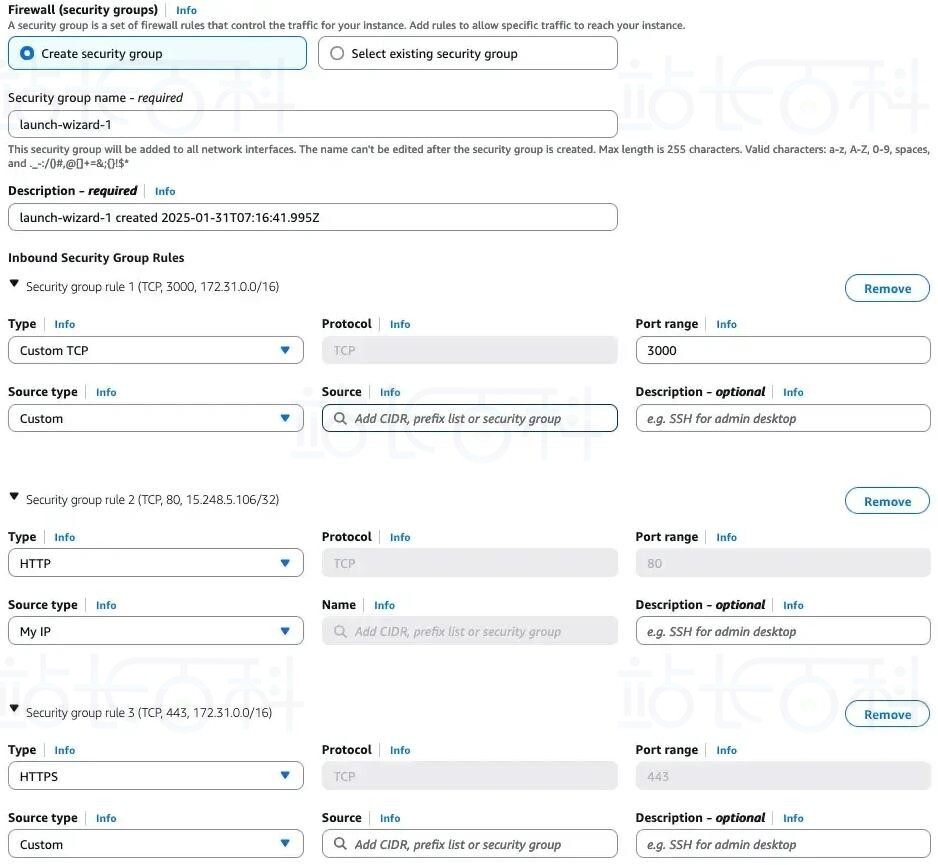The height and width of the screenshot is (865, 938).
Task: Focus the port range field showing 3000
Action: pyautogui.click(x=783, y=351)
